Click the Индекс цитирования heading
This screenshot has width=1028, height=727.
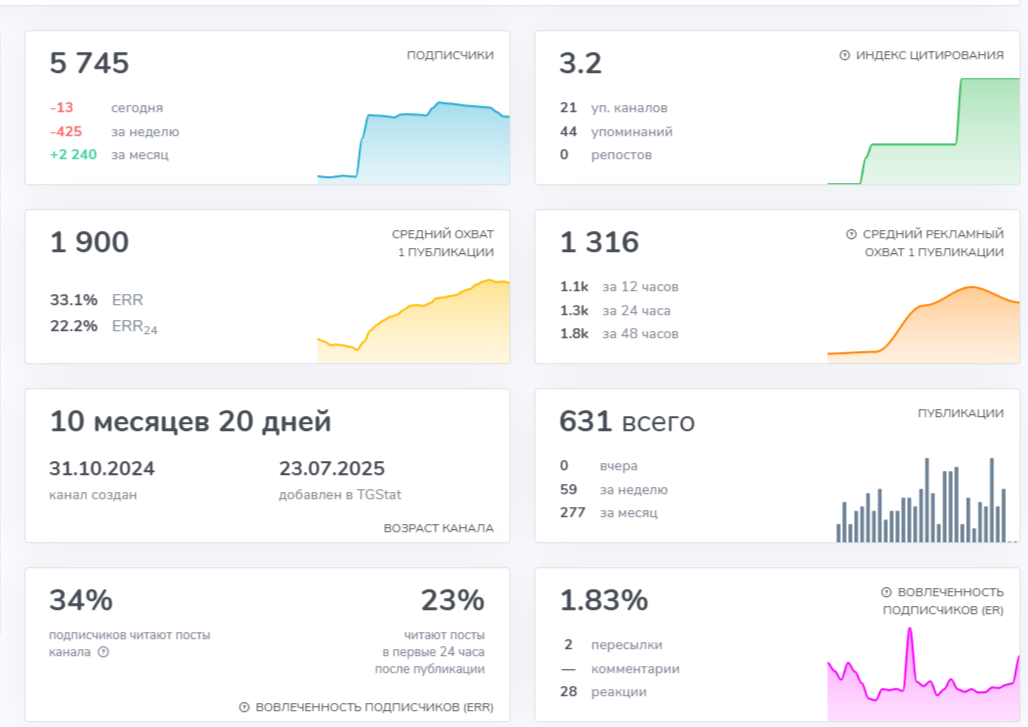click(929, 56)
